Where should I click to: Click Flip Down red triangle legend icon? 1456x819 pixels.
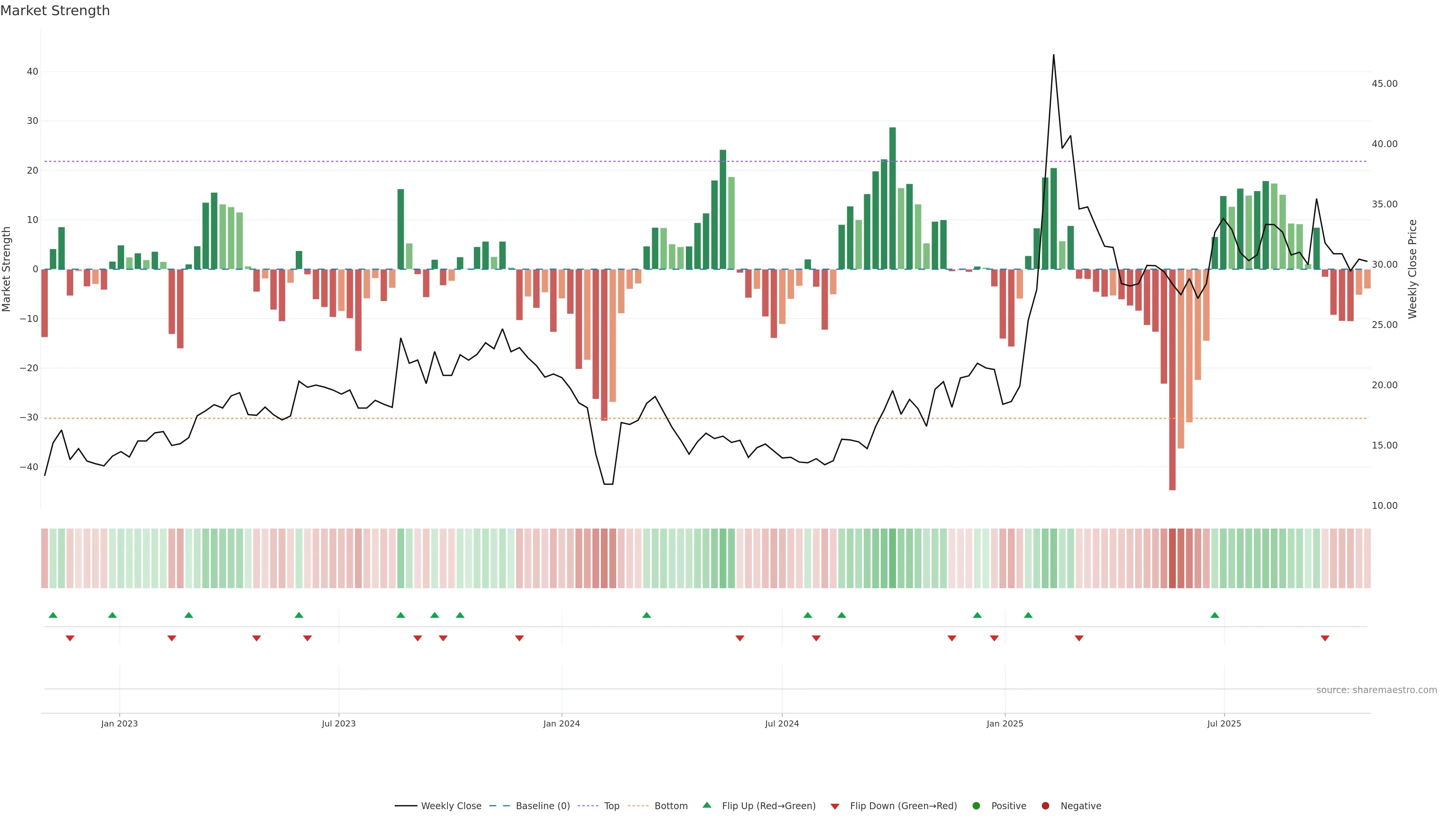click(x=835, y=806)
